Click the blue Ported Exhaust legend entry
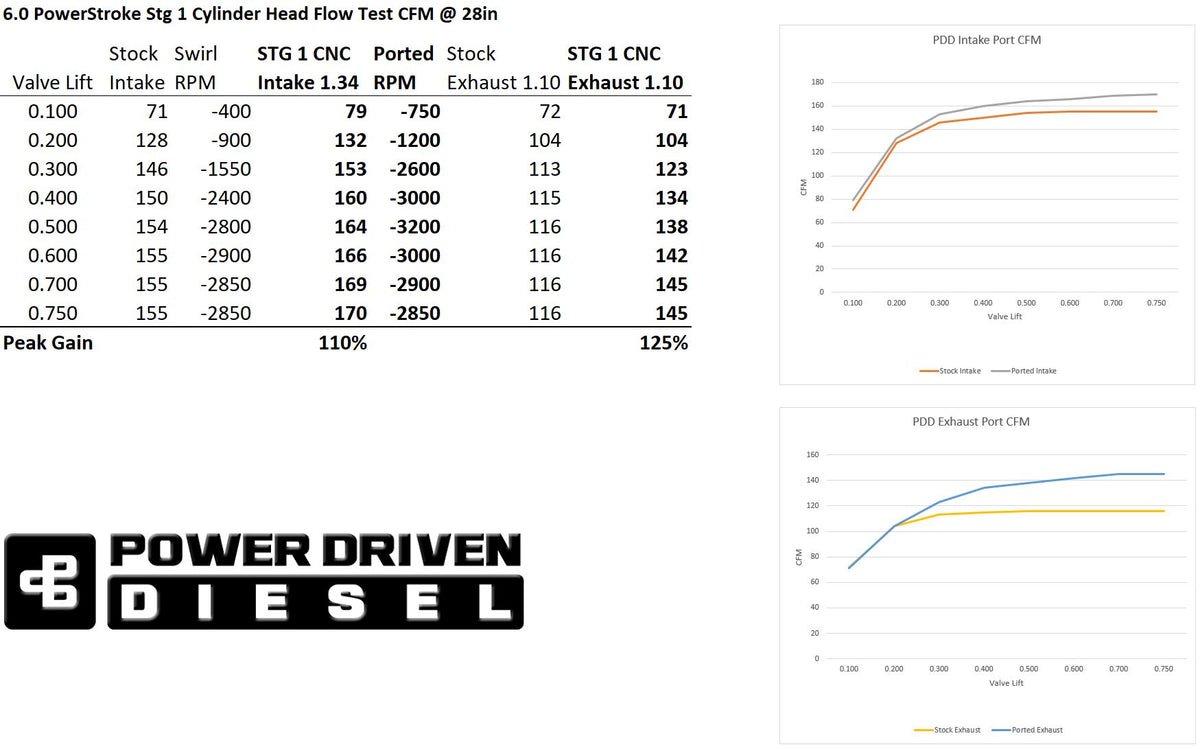This screenshot has height=749, width=1200. pyautogui.click(x=1032, y=730)
